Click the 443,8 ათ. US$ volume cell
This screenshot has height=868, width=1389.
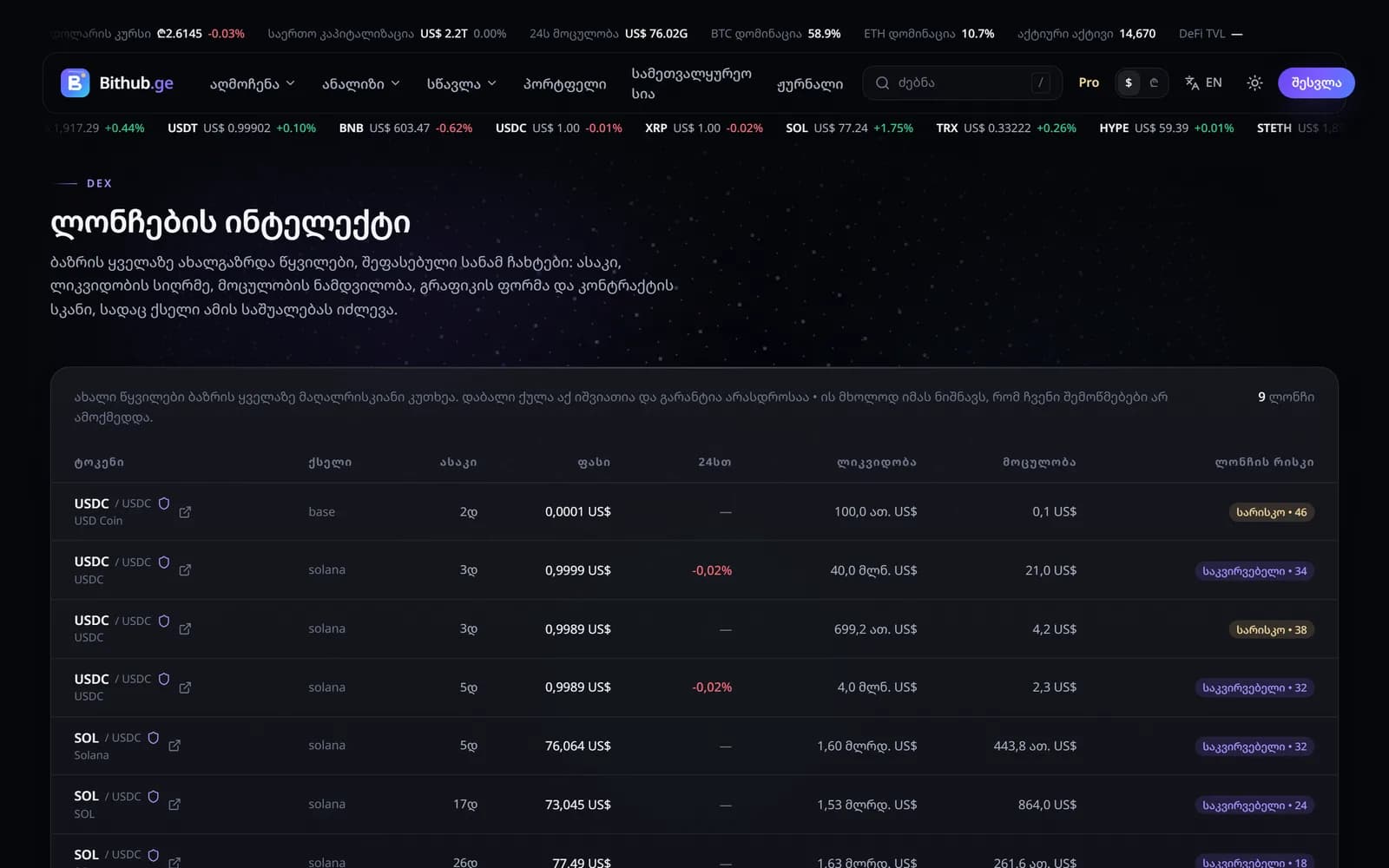coord(1035,746)
